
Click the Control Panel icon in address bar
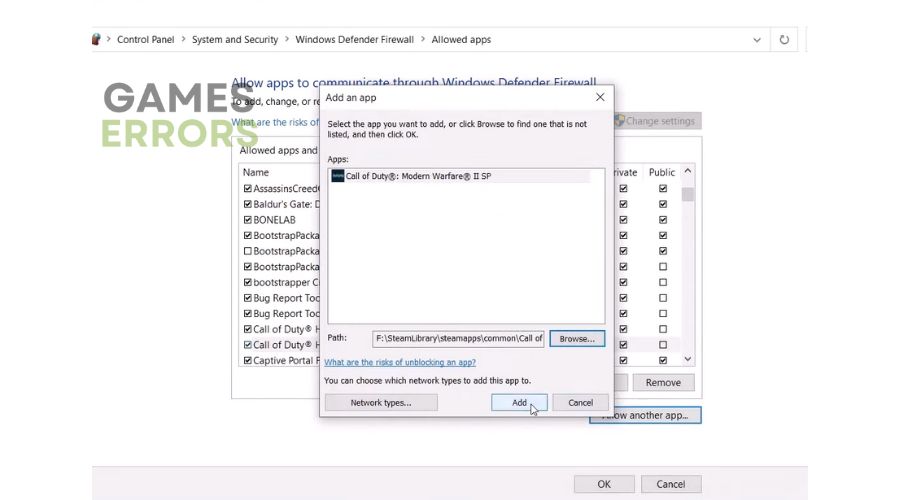pos(96,39)
